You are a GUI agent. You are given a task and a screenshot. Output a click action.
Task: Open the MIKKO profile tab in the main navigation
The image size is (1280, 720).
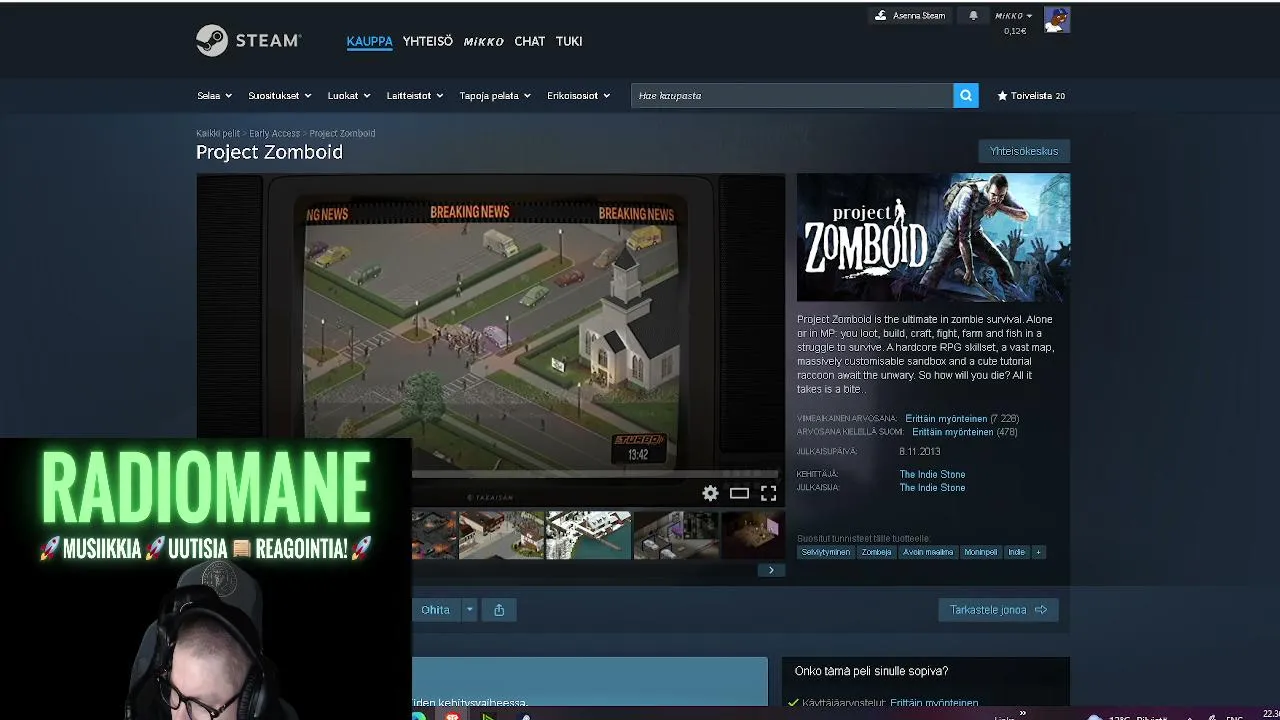(x=483, y=41)
